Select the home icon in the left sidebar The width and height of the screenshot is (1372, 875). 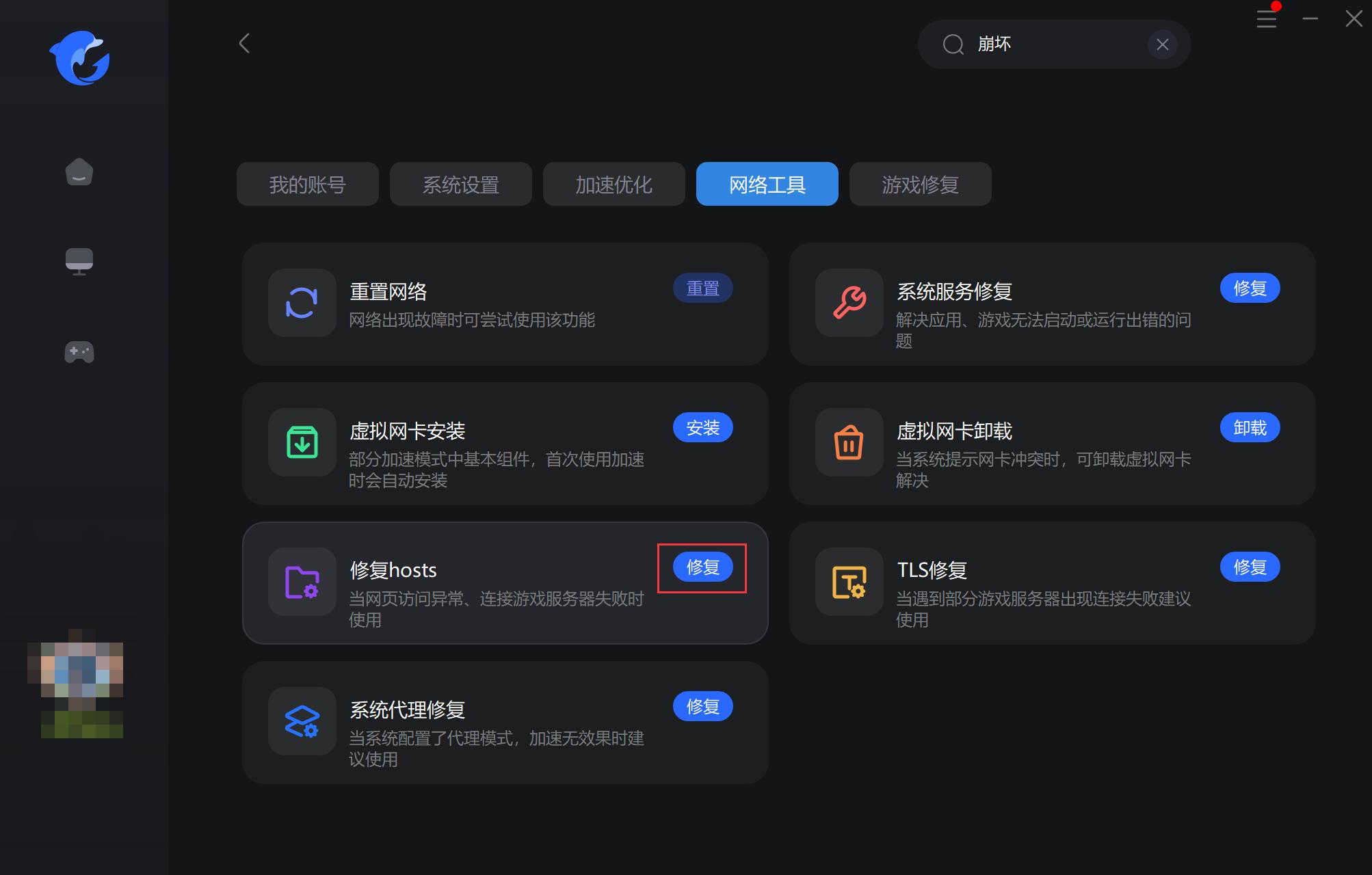tap(79, 172)
